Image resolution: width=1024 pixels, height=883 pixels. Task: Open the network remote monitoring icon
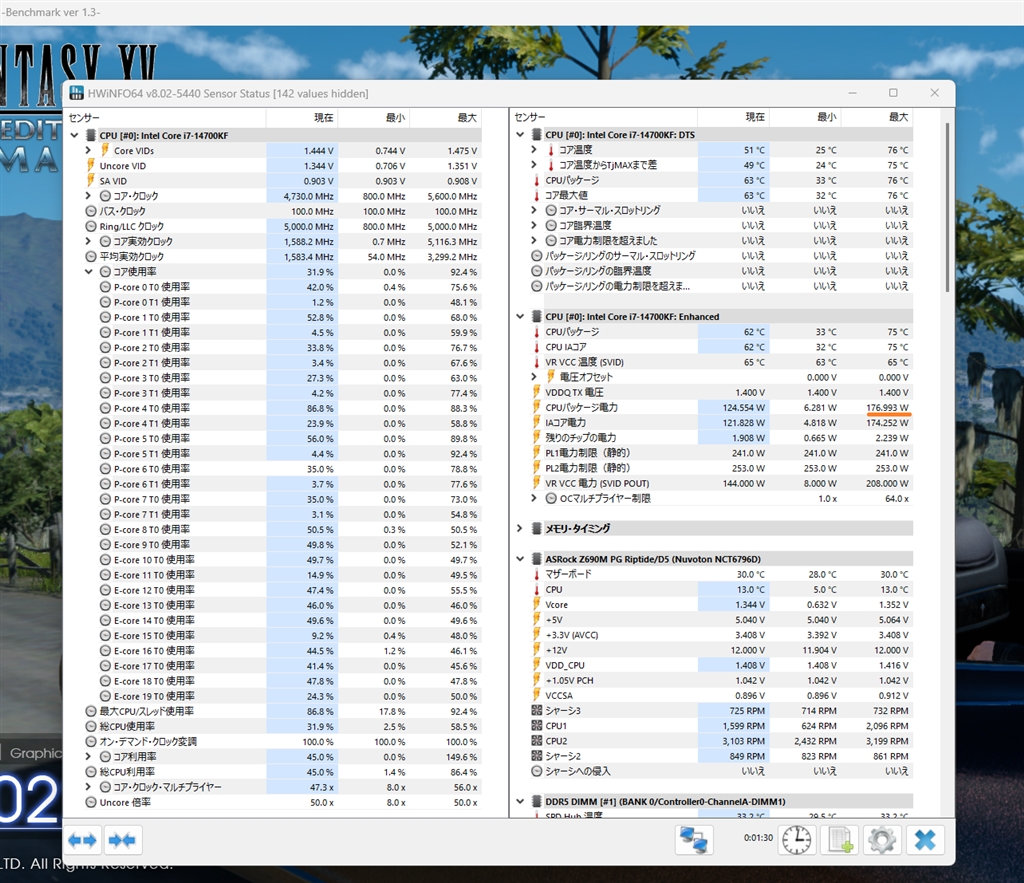pyautogui.click(x=693, y=840)
